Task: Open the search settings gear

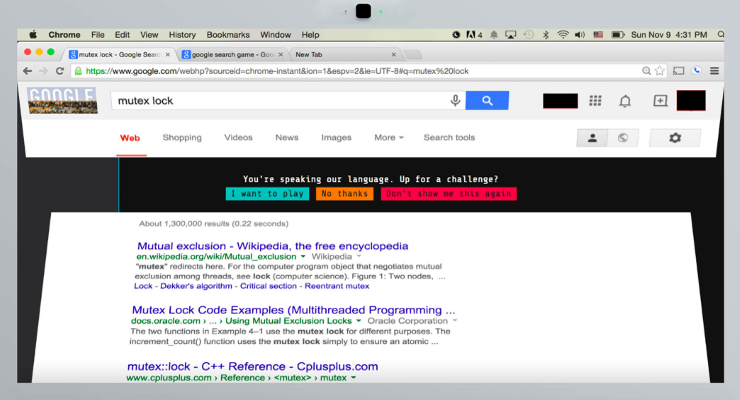Action: pyautogui.click(x=674, y=138)
